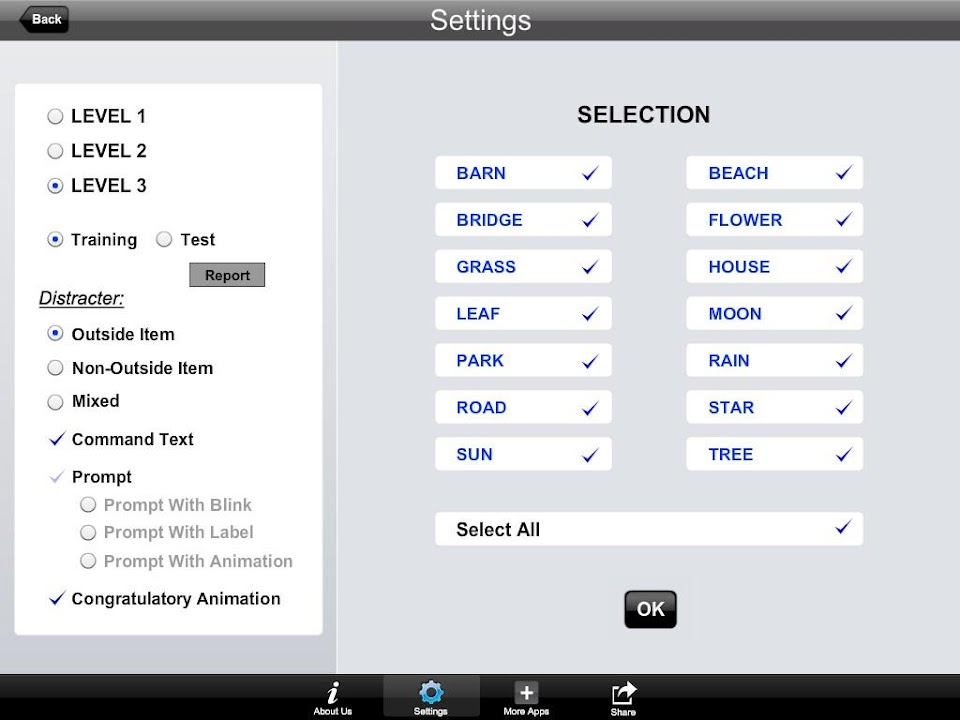Open the Report button
Screen dimensions: 960x720
pyautogui.click(x=227, y=275)
